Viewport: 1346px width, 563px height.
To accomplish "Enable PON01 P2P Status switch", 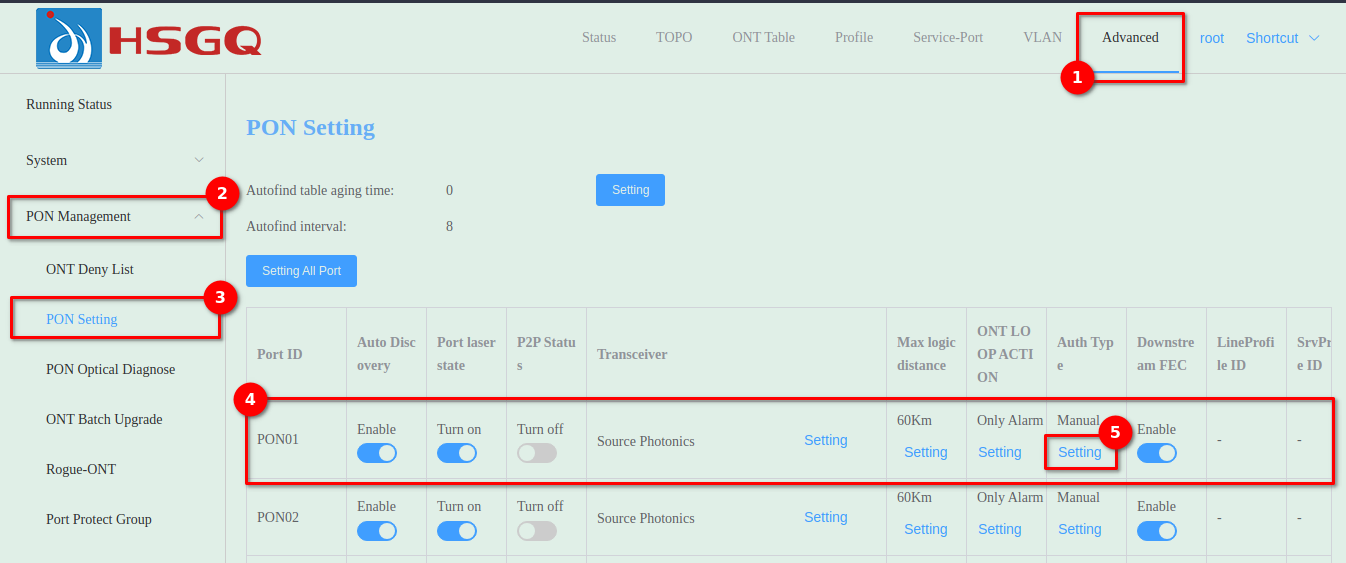I will (536, 453).
